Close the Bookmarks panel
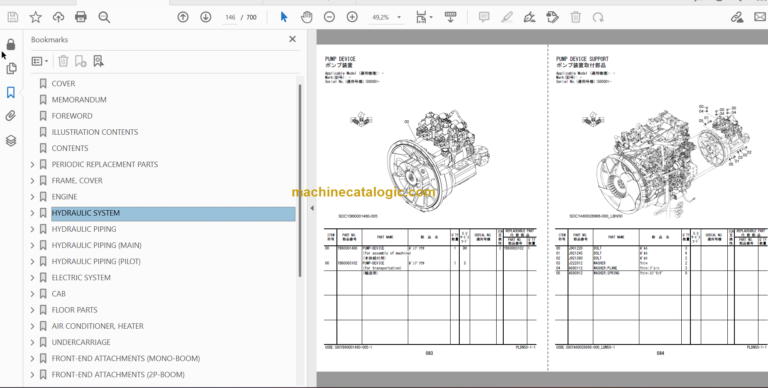 coord(292,39)
